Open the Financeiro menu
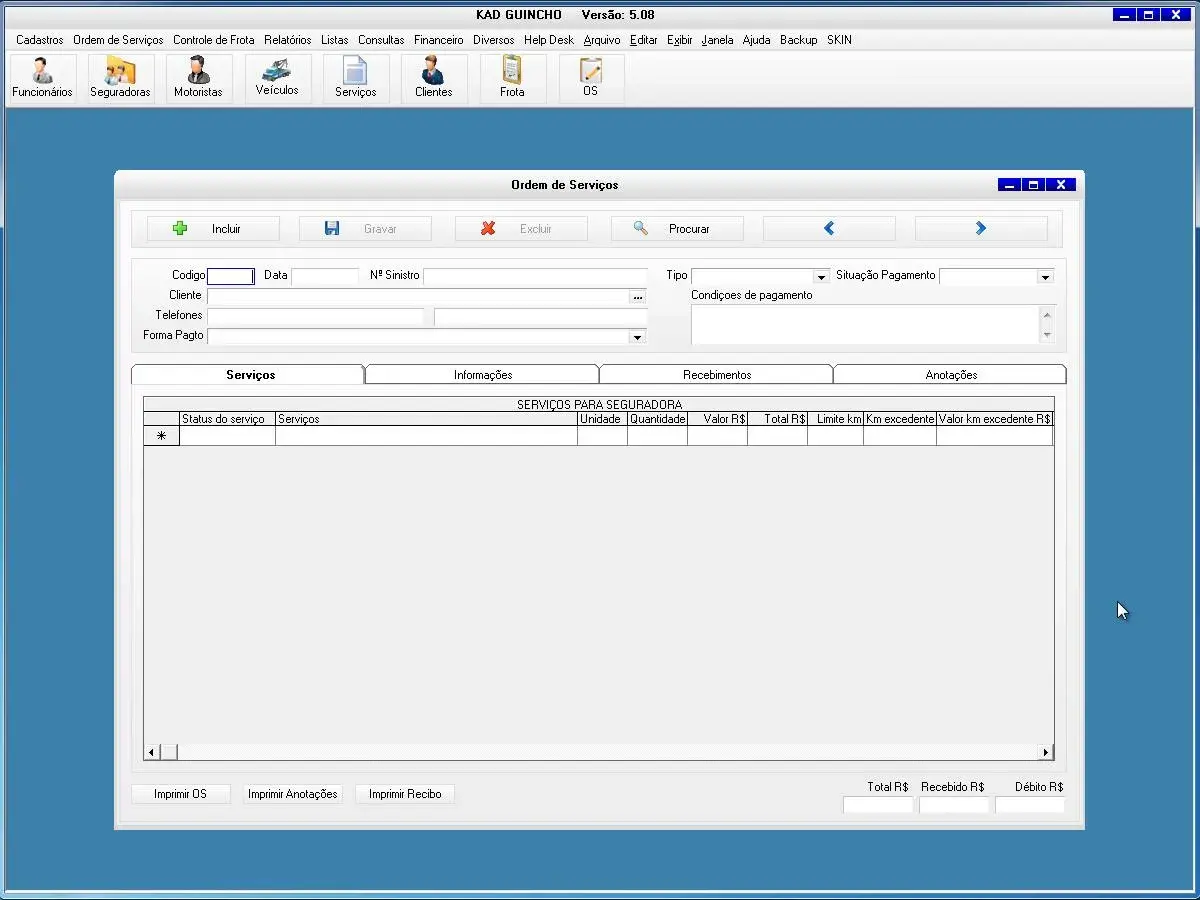This screenshot has width=1200, height=900. click(x=438, y=40)
